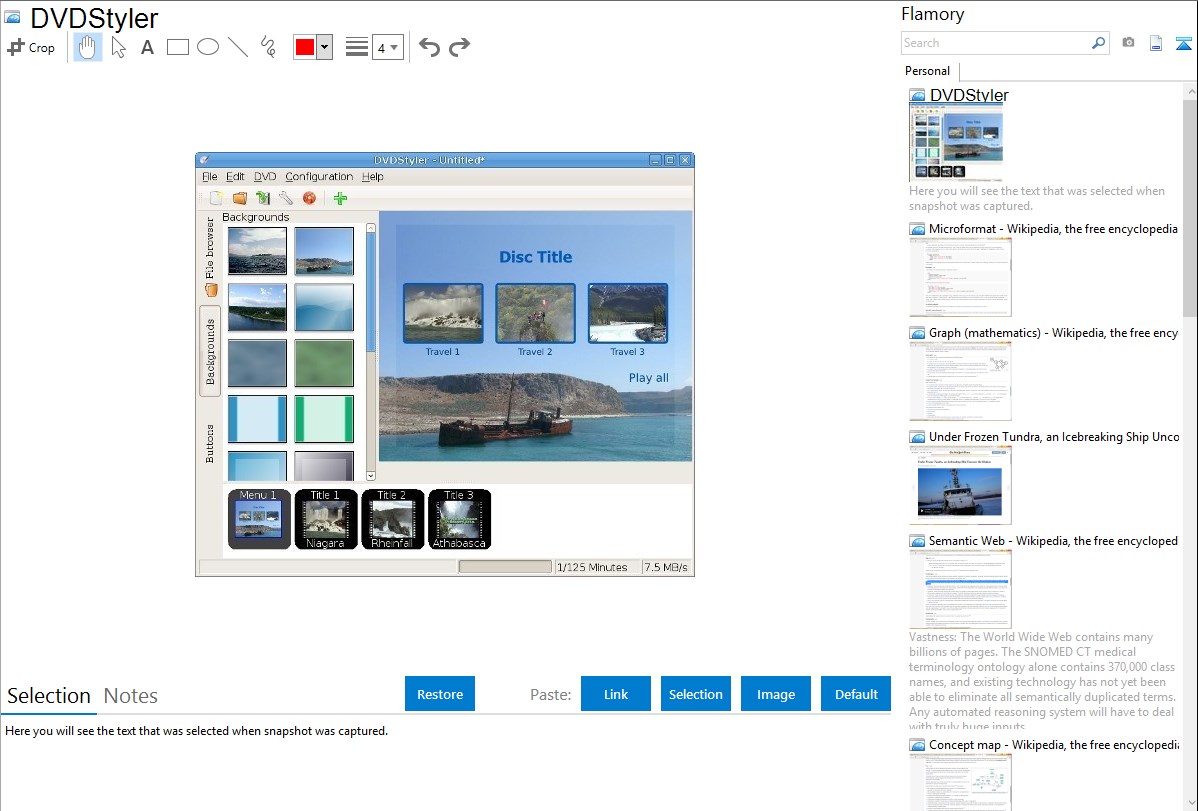Switch to the Selection tab
1198x811 pixels.
(49, 696)
